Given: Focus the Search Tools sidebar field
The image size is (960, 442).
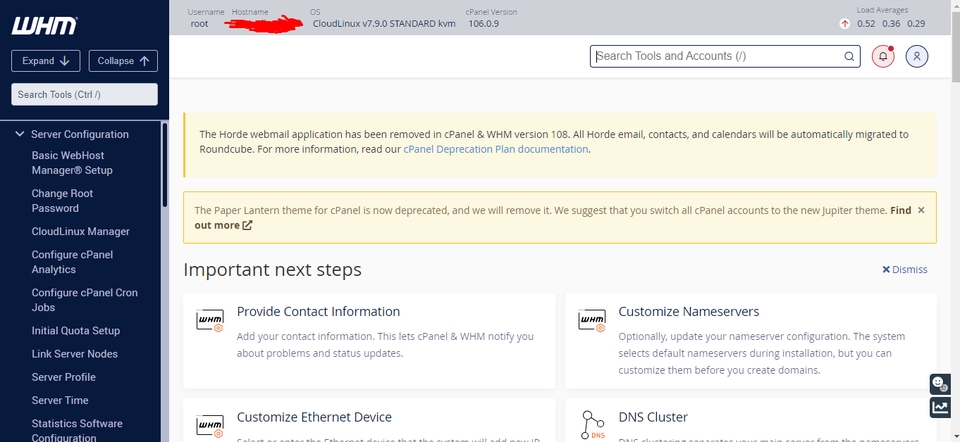Looking at the screenshot, I should (84, 94).
